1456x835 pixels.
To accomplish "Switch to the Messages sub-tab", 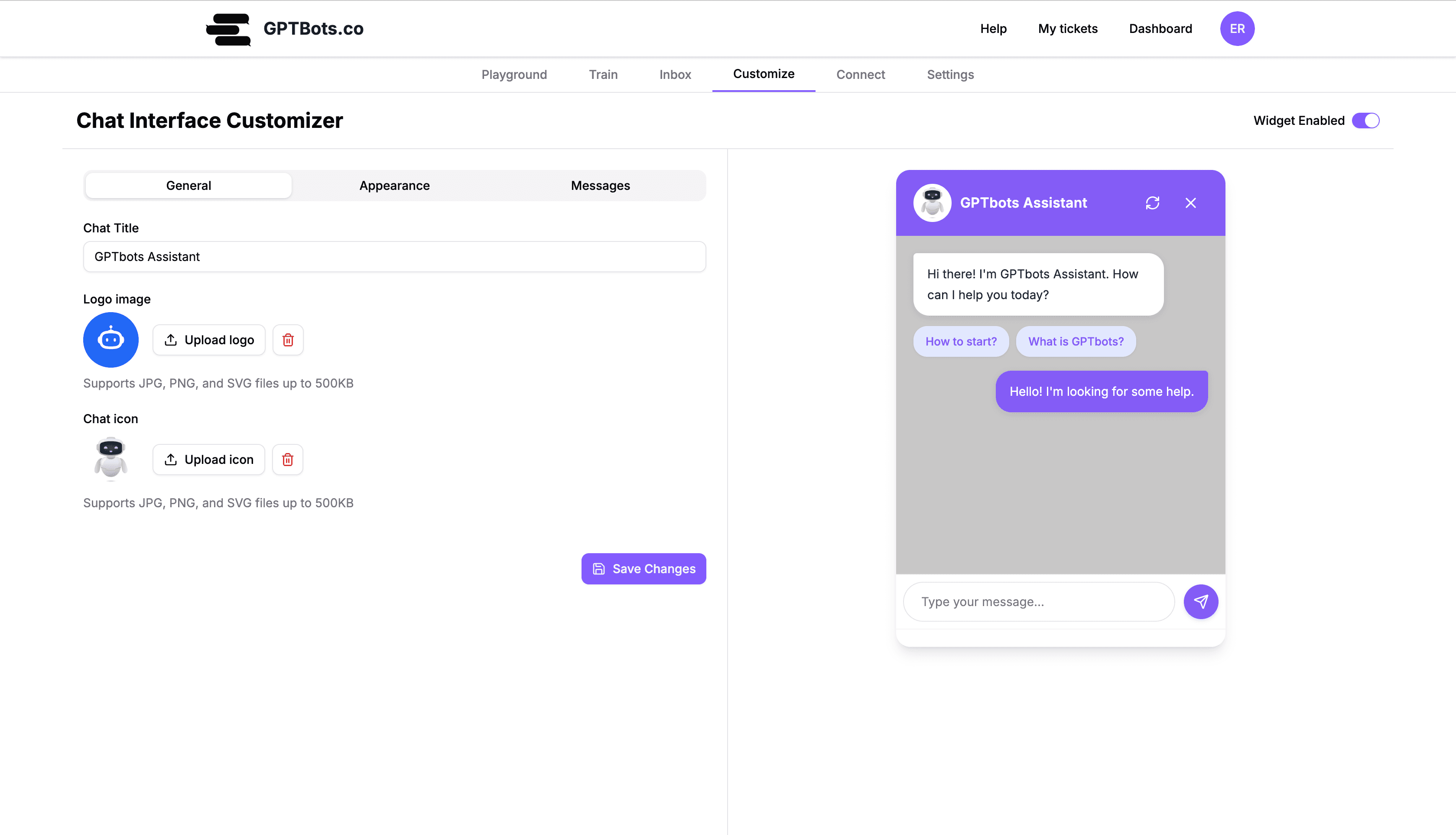I will click(600, 185).
